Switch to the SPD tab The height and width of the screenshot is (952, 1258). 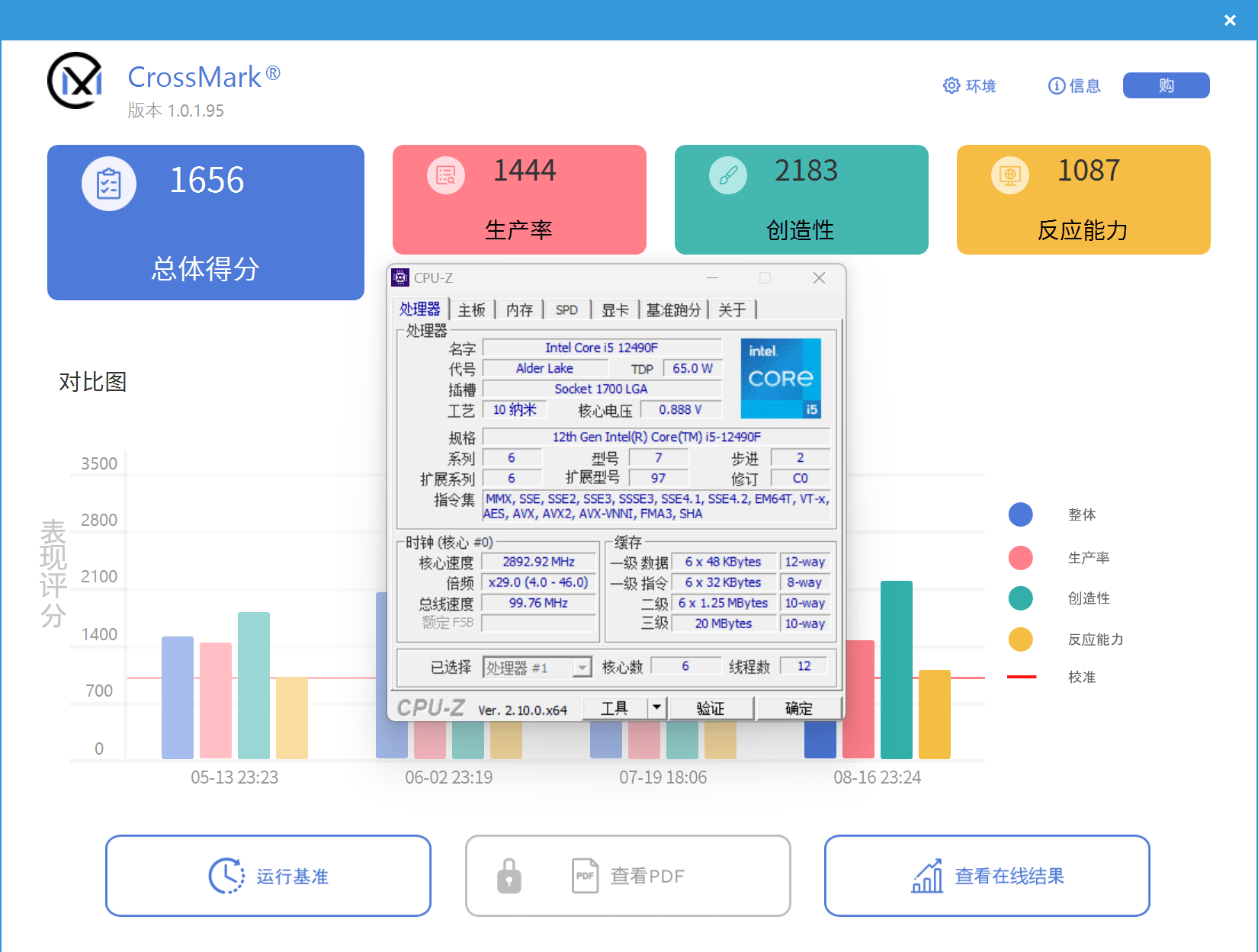[x=566, y=309]
